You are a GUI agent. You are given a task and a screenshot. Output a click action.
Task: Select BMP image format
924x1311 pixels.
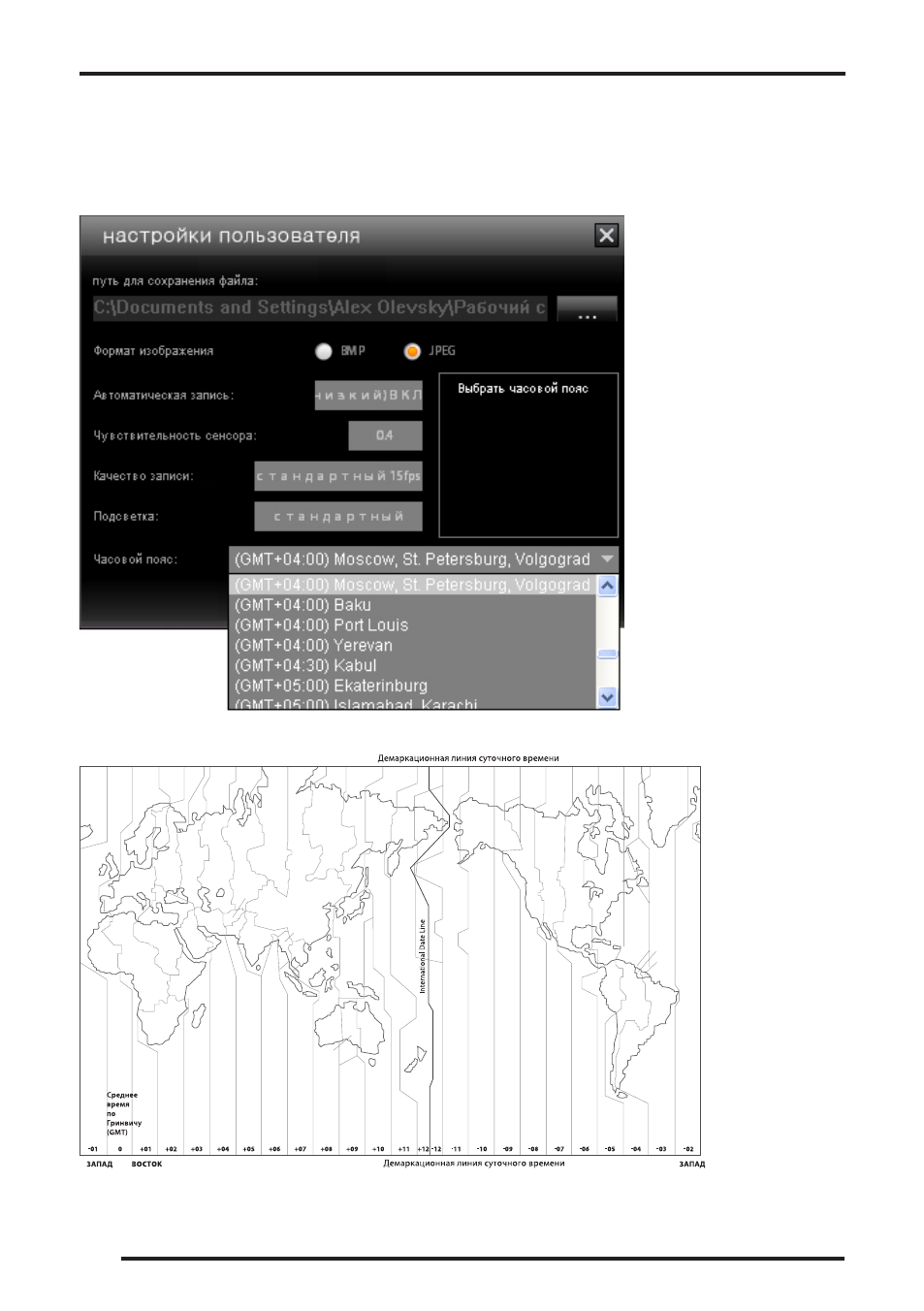pyautogui.click(x=324, y=351)
